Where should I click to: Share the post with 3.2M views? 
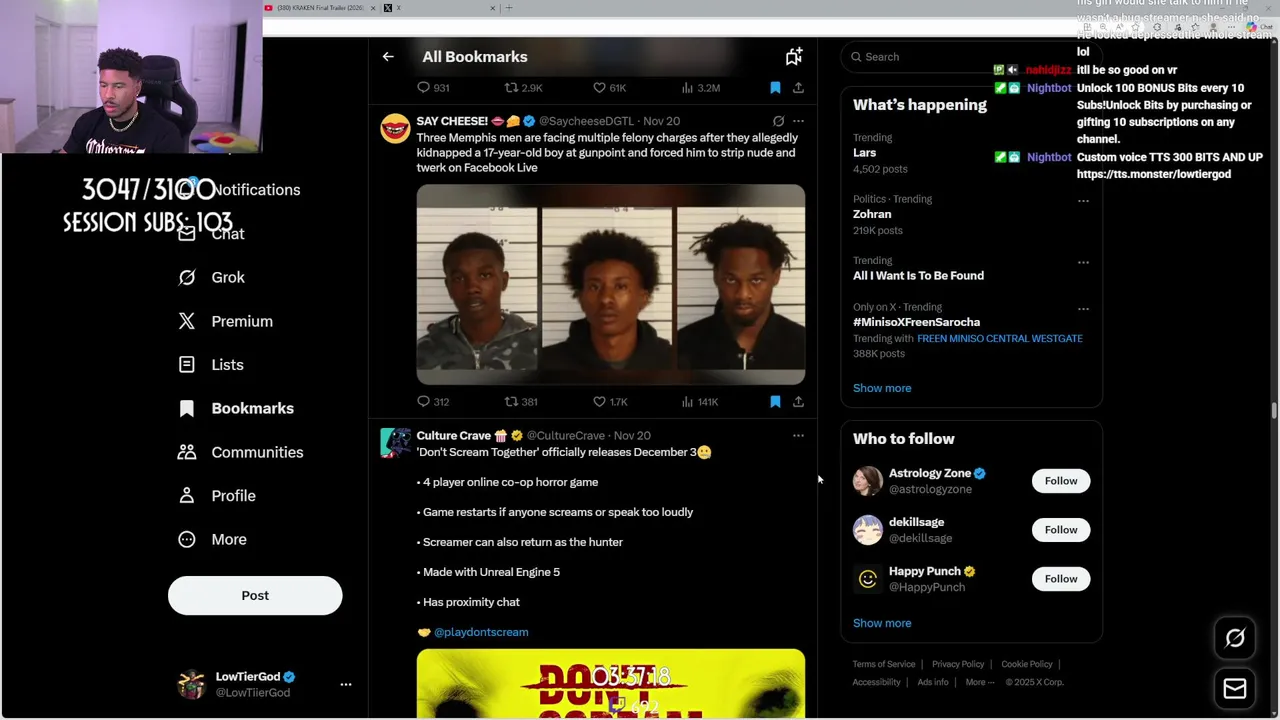pyautogui.click(x=798, y=88)
